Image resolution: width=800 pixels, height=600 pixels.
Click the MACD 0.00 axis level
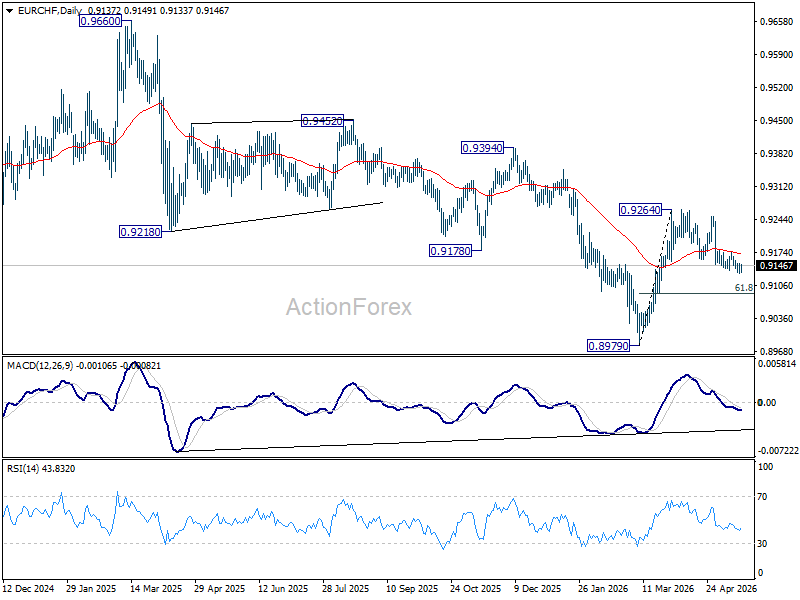767,403
